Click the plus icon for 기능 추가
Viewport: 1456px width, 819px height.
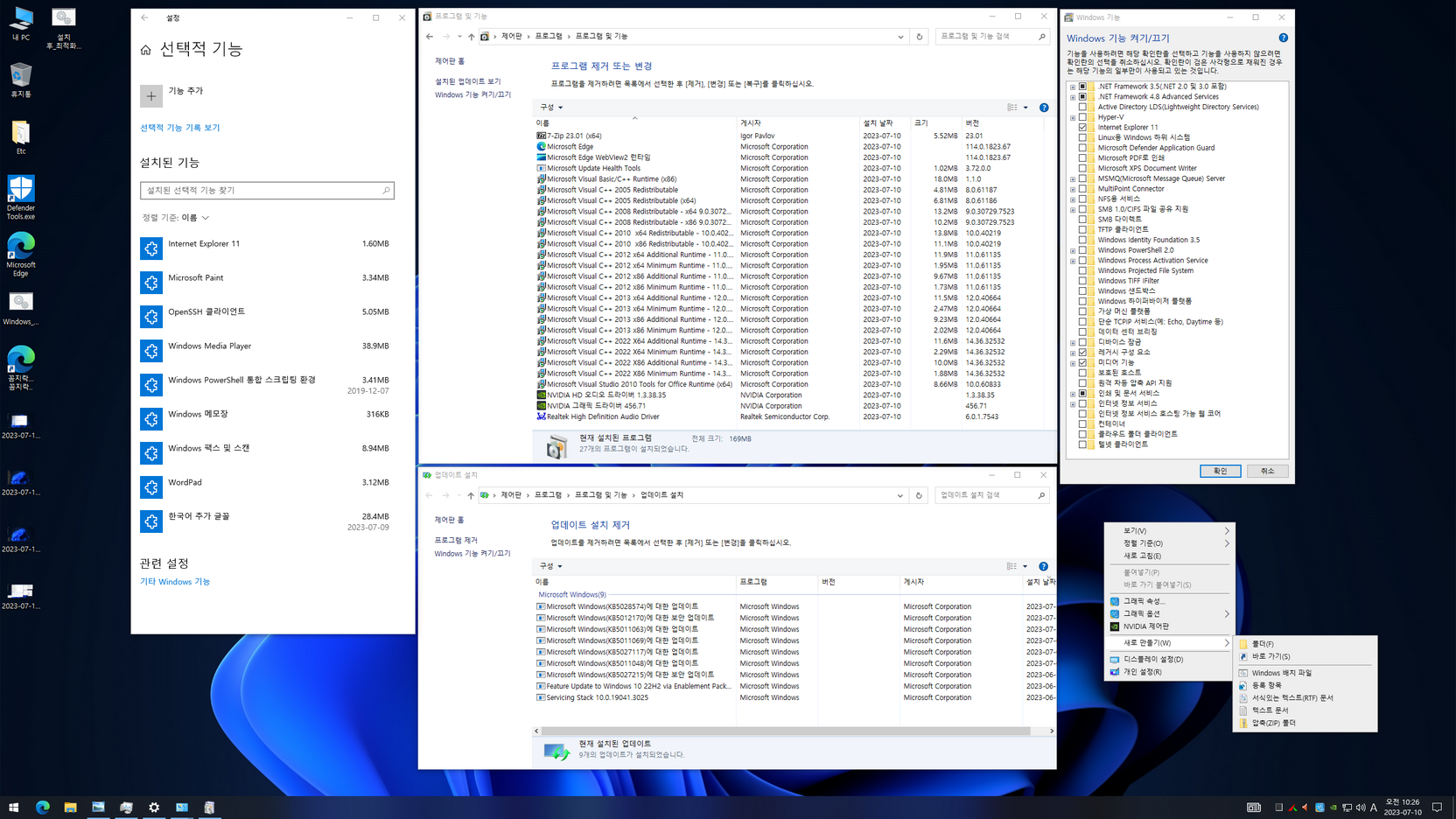coord(151,95)
